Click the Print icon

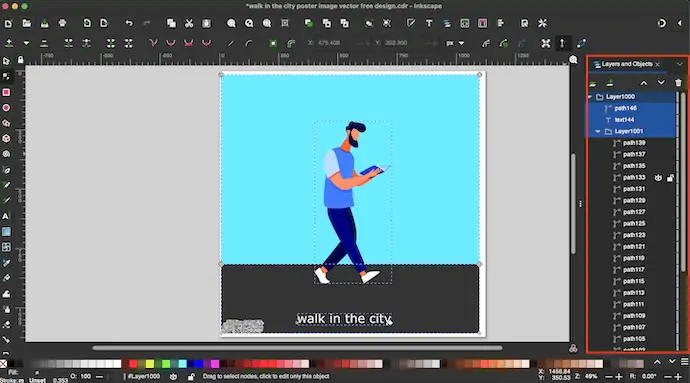point(62,23)
